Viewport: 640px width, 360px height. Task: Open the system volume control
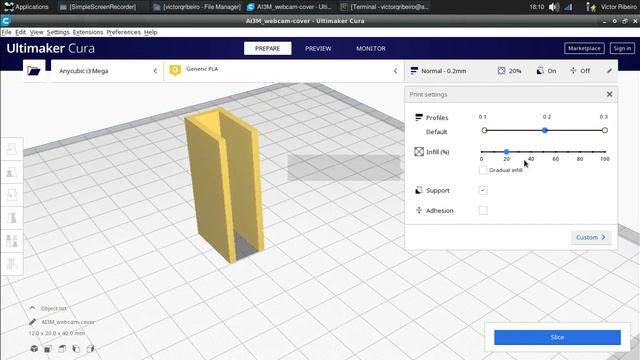[553, 7]
